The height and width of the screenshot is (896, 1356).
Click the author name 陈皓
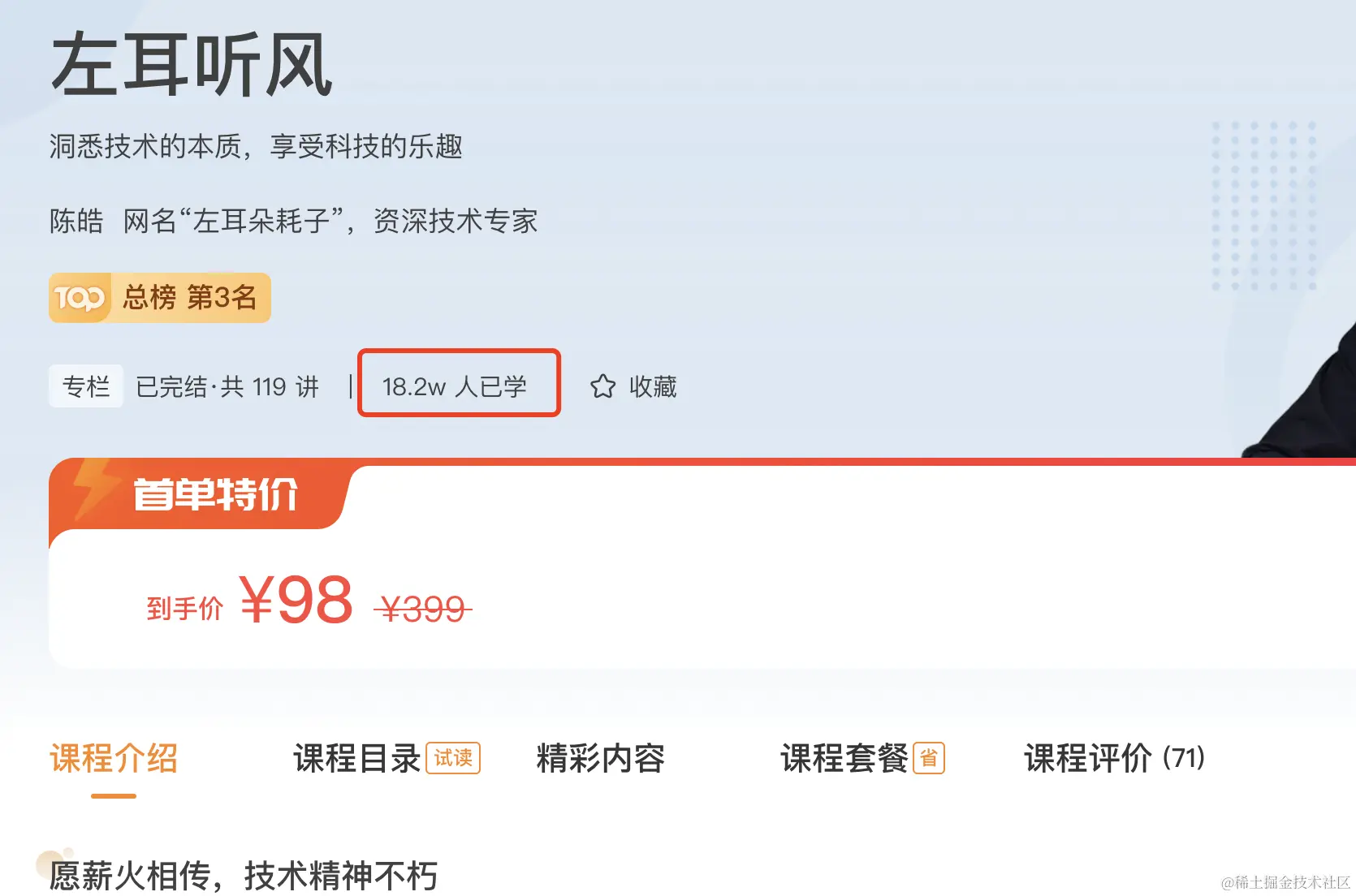pos(76,221)
